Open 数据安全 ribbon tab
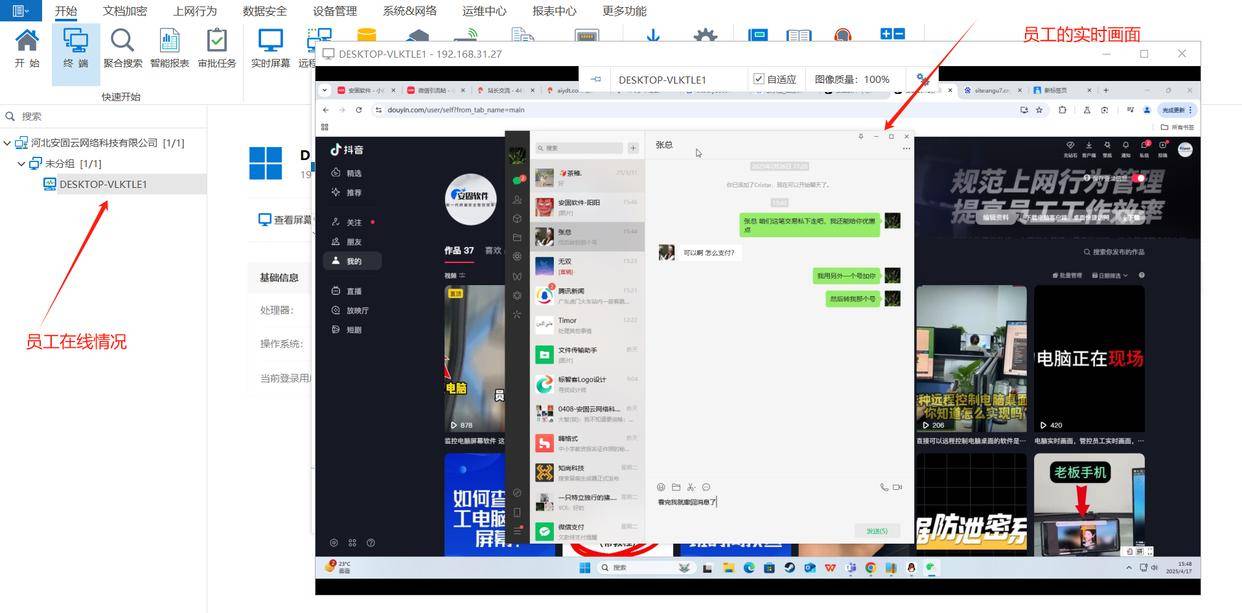 [x=265, y=11]
